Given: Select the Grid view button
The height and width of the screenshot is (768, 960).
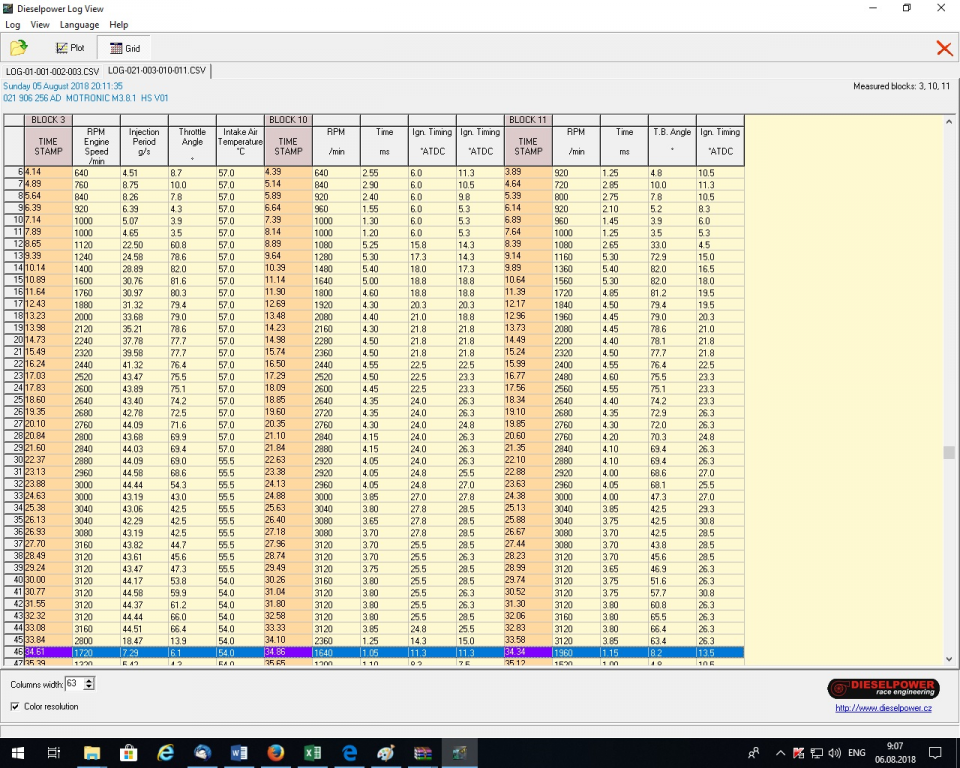Looking at the screenshot, I should [124, 47].
